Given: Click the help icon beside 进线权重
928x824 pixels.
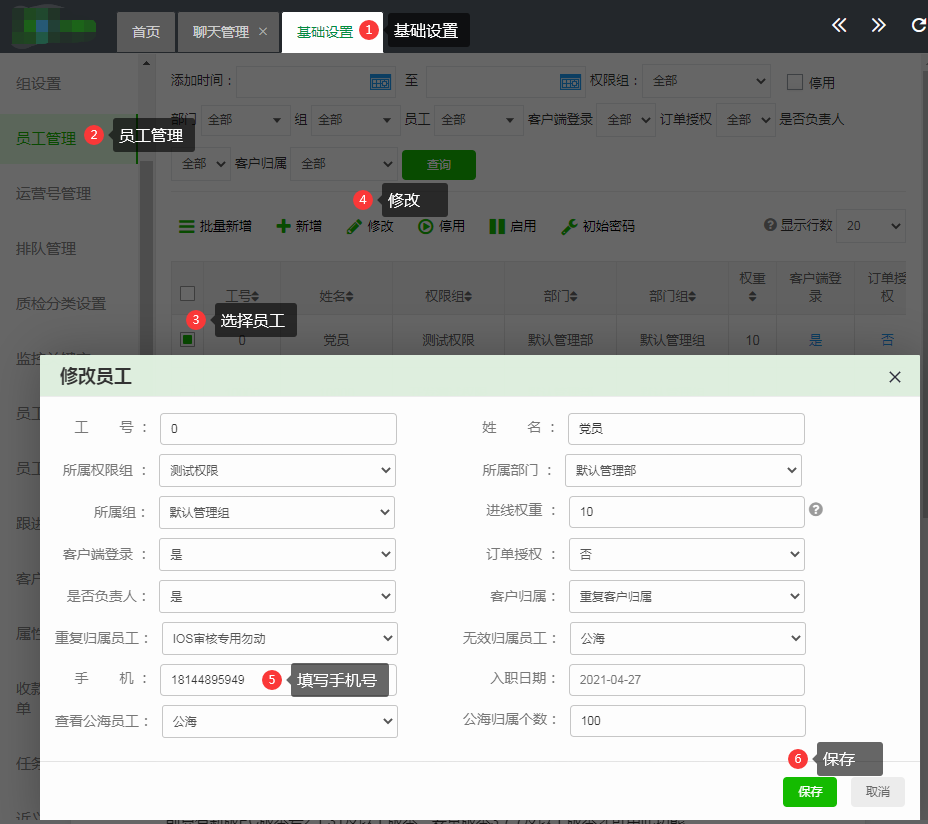Looking at the screenshot, I should pos(816,510).
